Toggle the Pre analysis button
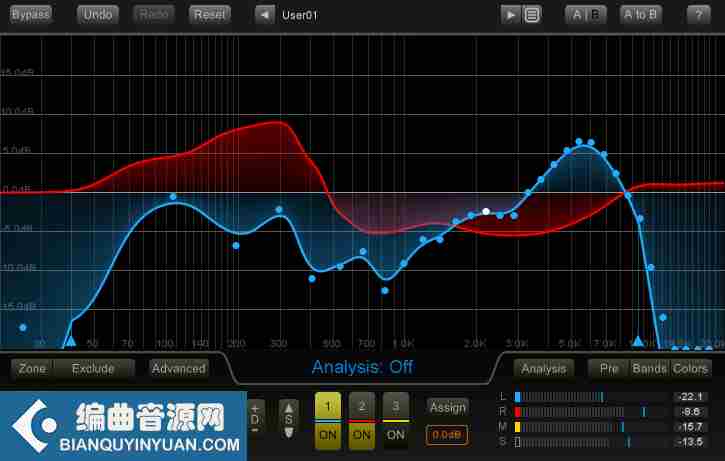 point(609,369)
